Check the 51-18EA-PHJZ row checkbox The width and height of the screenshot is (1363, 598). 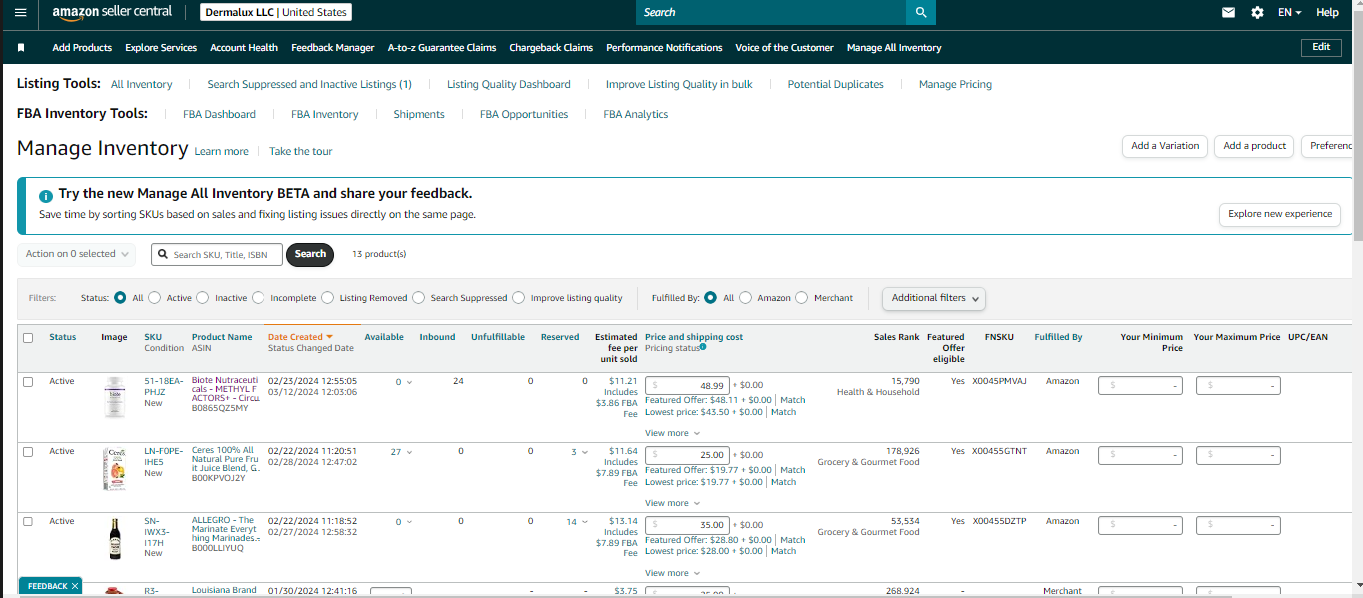pyautogui.click(x=28, y=382)
